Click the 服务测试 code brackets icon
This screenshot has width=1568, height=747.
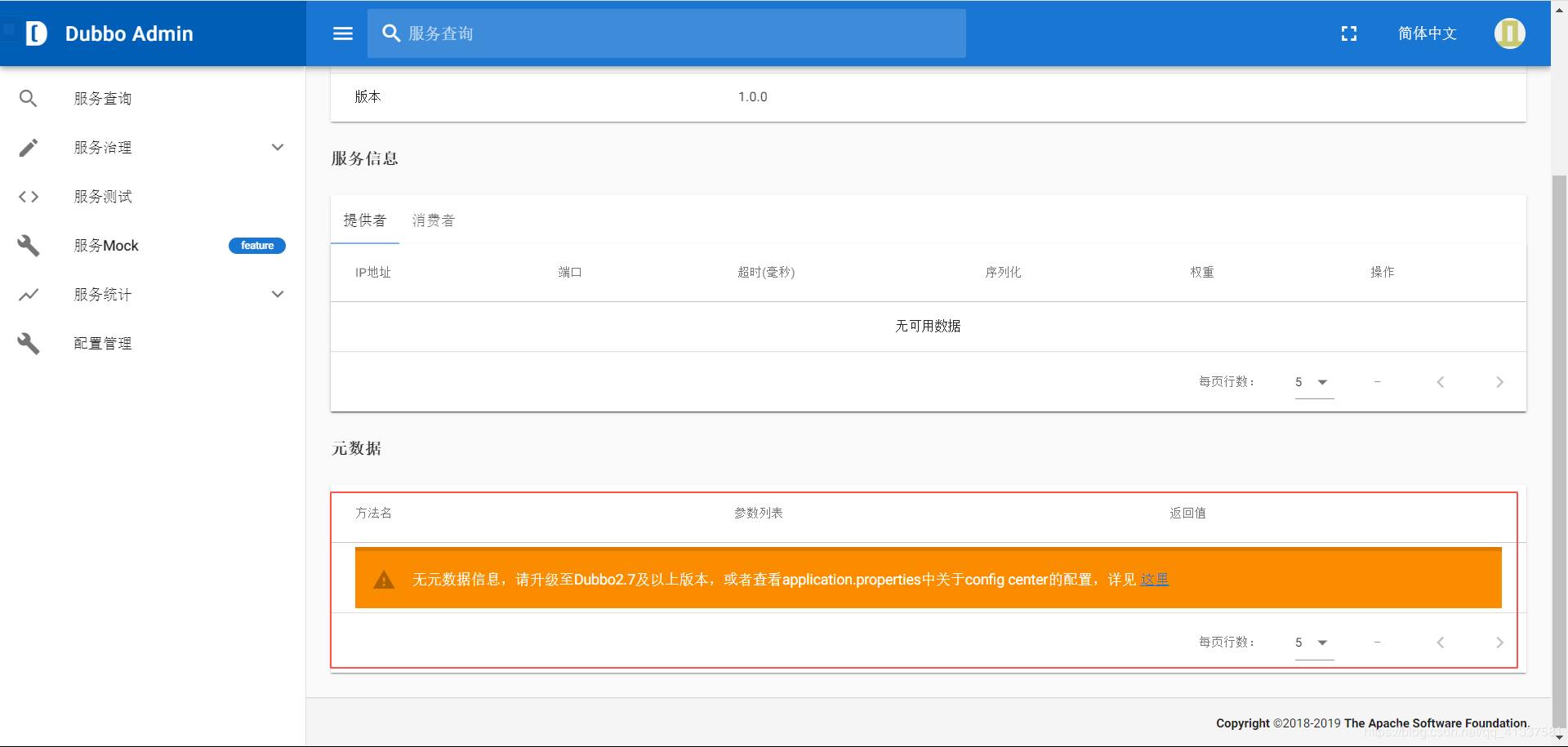tap(29, 197)
